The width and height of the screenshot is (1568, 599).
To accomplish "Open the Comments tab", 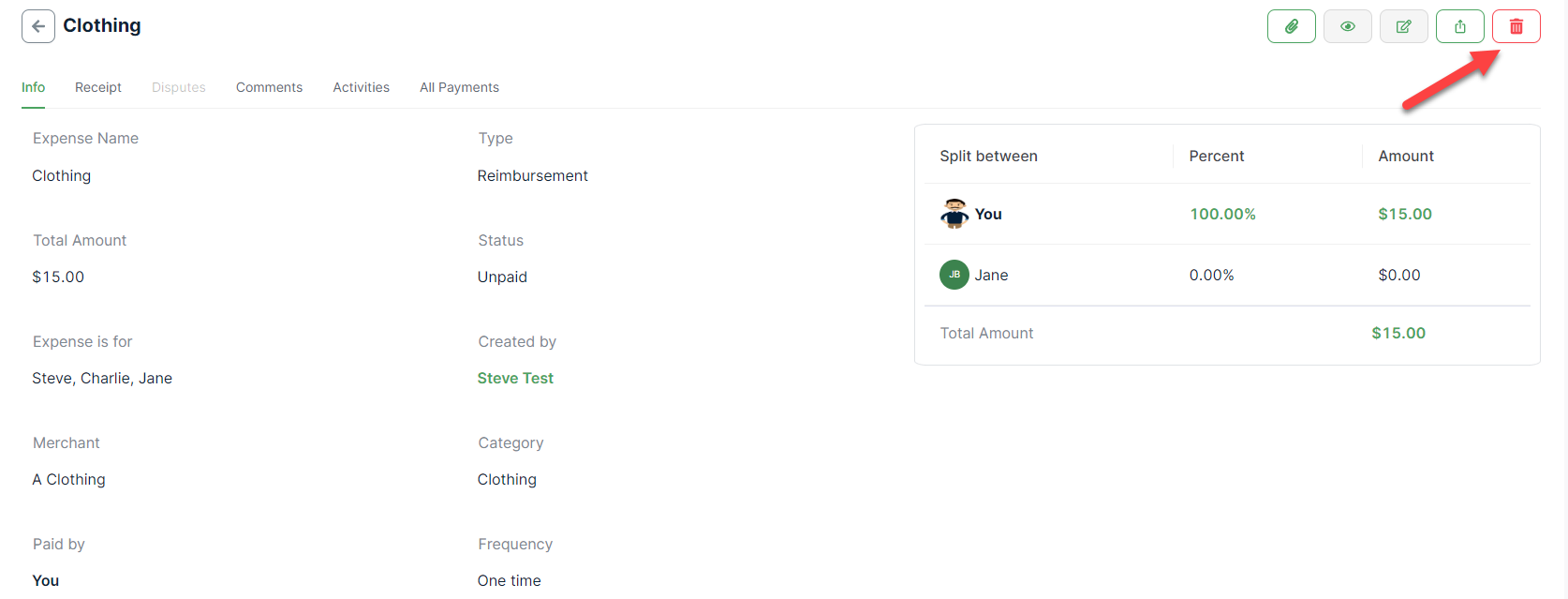I will tap(269, 87).
